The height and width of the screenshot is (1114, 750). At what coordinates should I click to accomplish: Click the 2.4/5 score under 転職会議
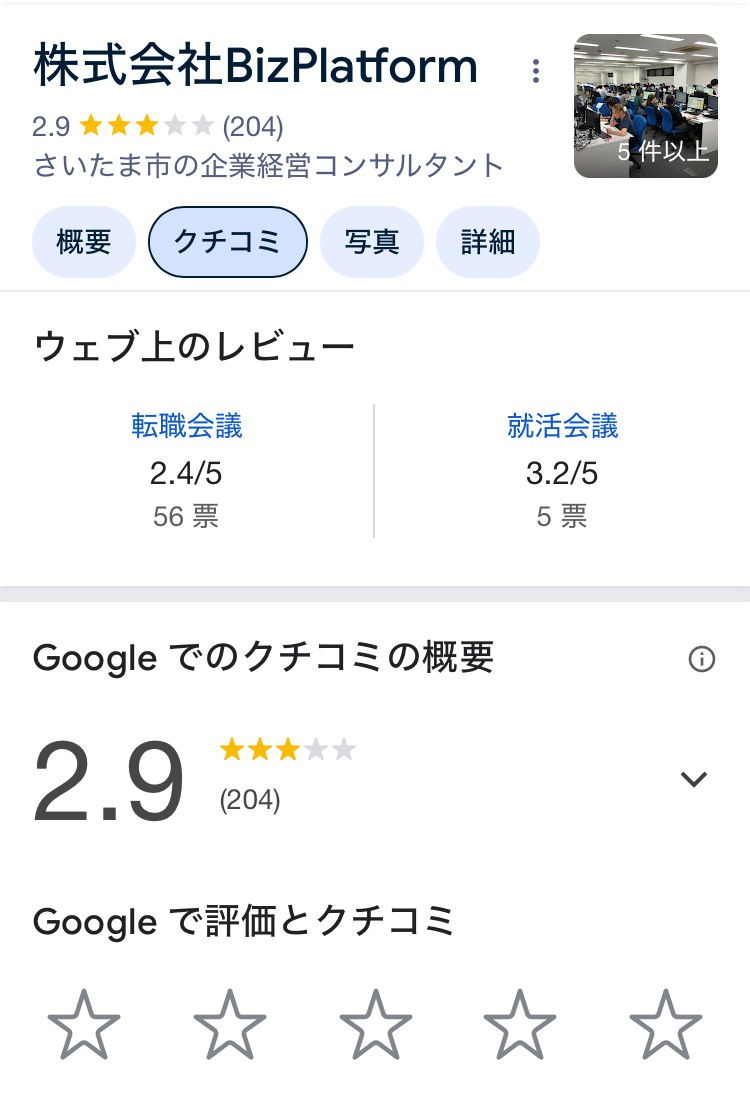pos(186,473)
